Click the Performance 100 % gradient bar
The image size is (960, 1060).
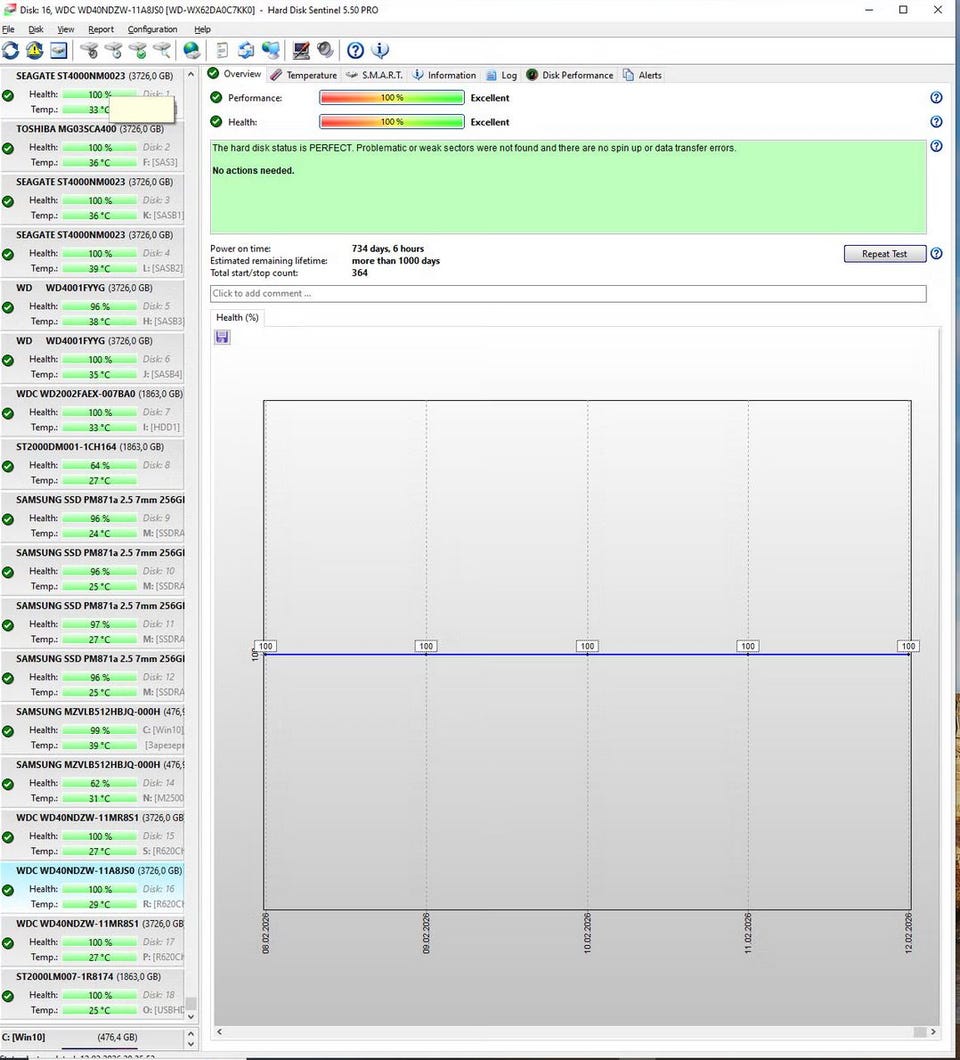tap(391, 98)
